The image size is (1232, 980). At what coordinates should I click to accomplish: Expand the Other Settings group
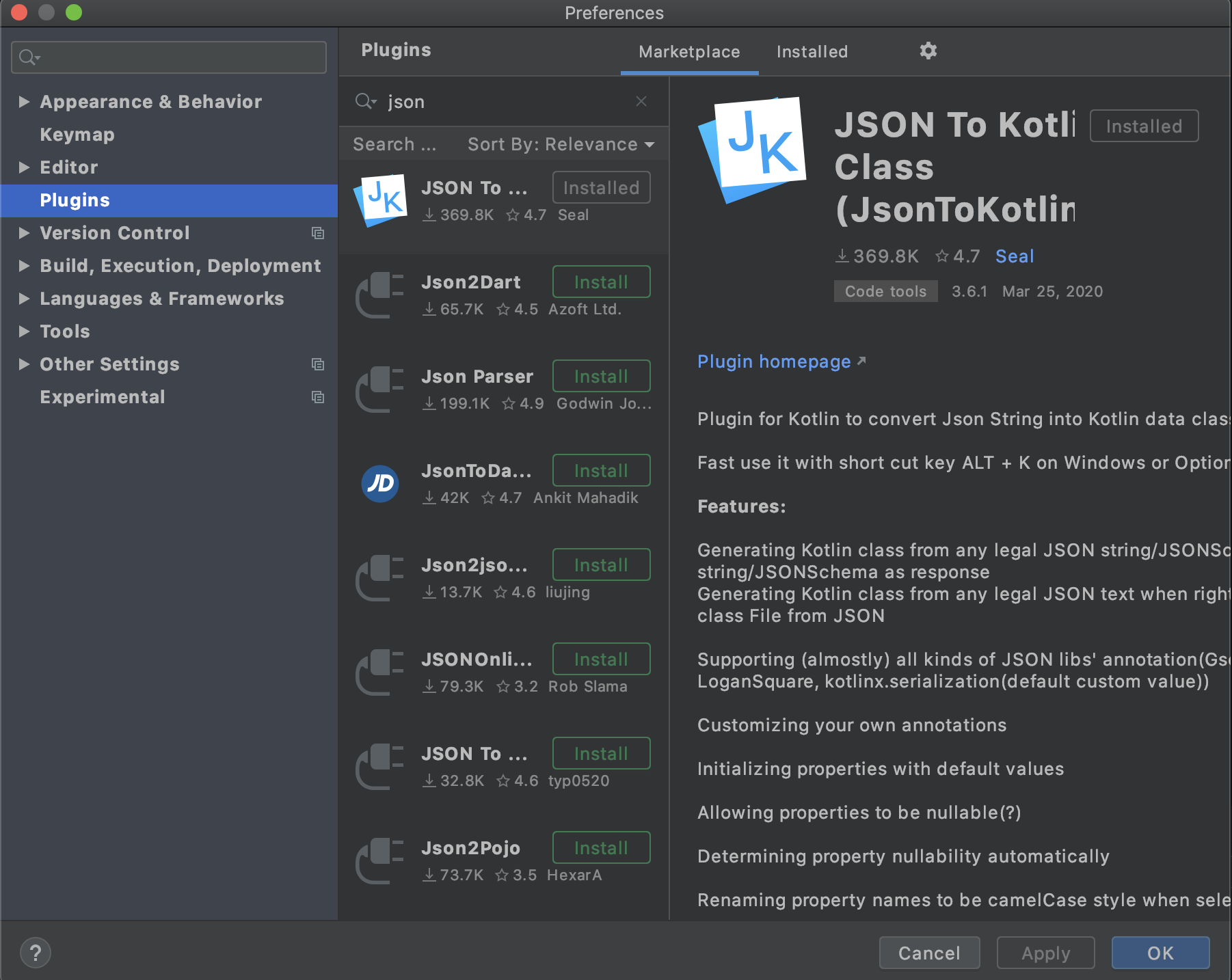click(x=24, y=364)
